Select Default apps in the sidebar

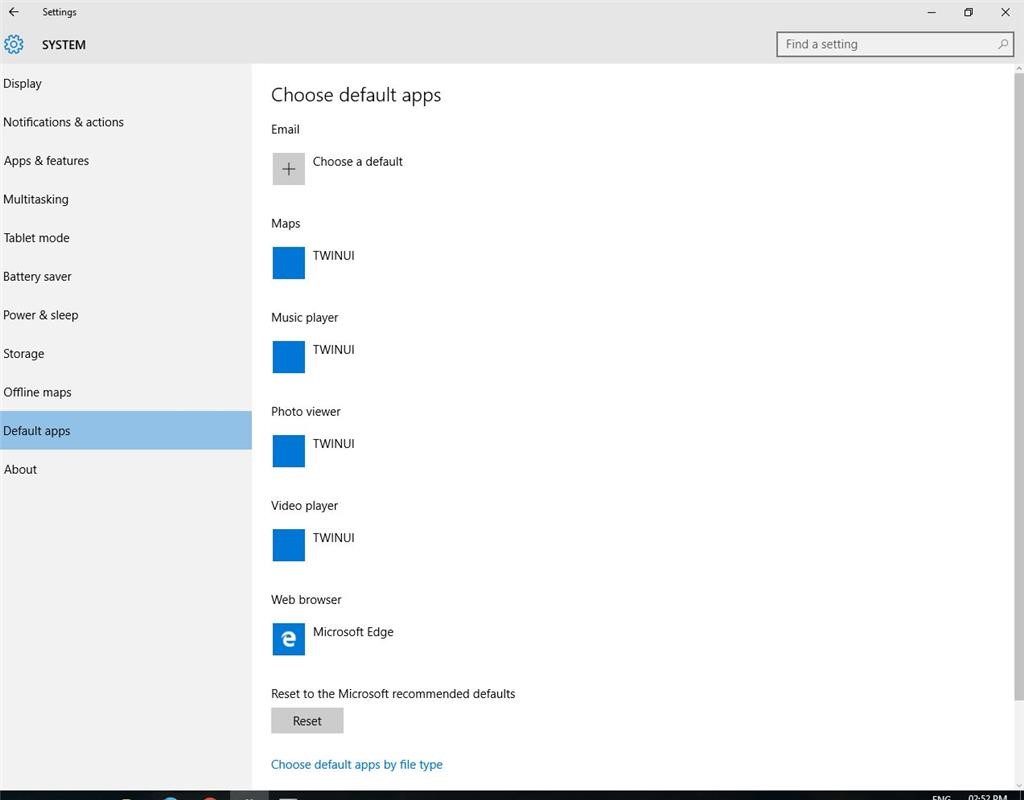125,430
